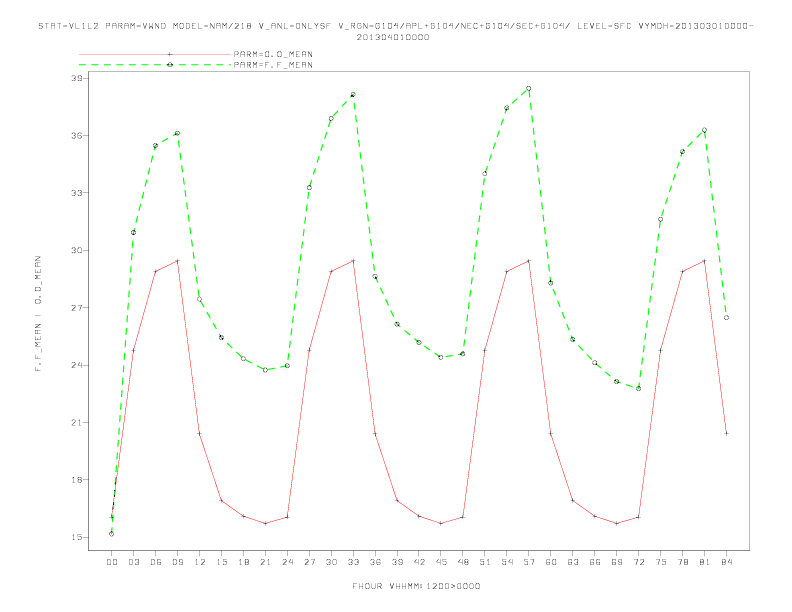Click x-axis tick label 39
The height and width of the screenshot is (612, 792).
click(397, 562)
